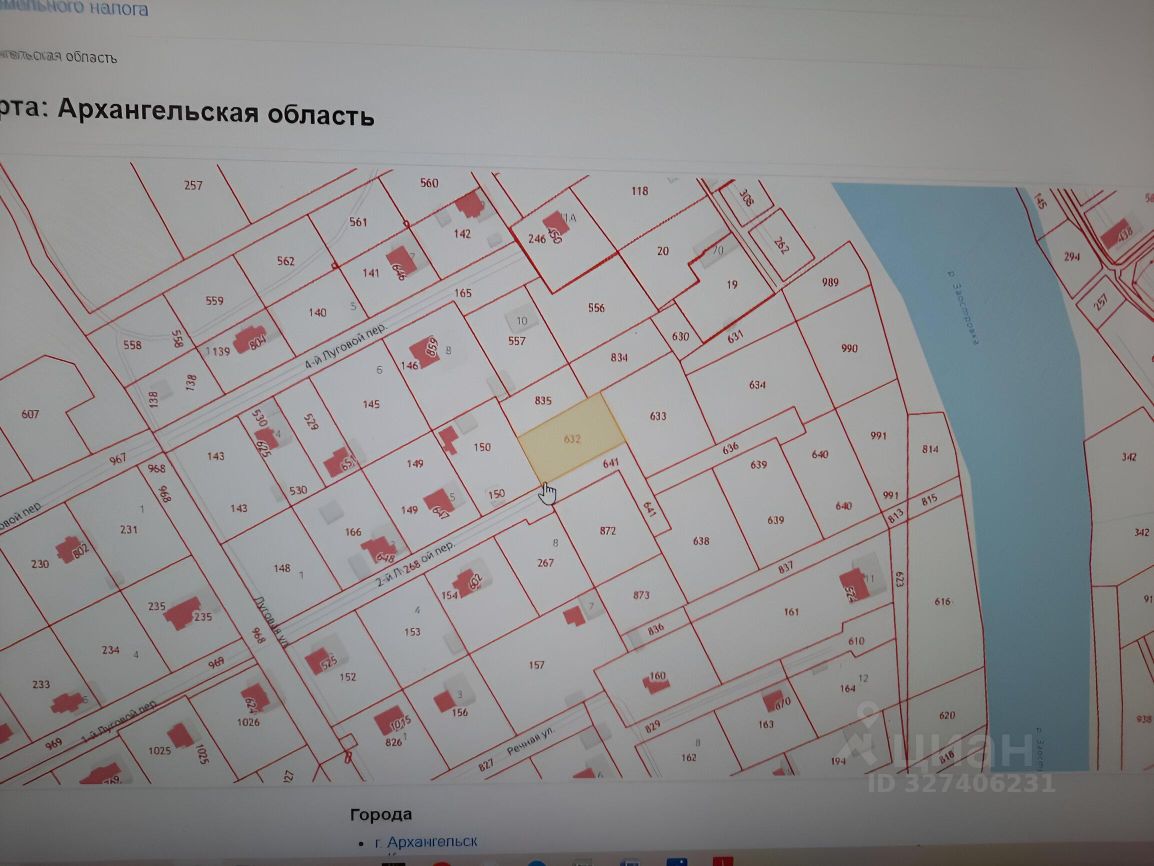Select parcel 556 on the map
The height and width of the screenshot is (866, 1154).
[x=596, y=308]
